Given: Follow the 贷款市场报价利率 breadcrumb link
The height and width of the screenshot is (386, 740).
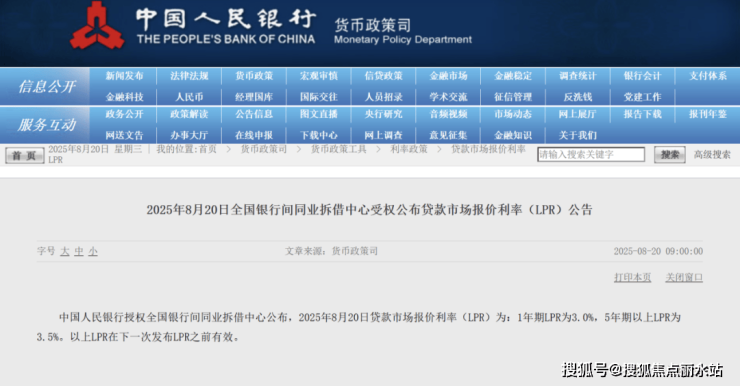Looking at the screenshot, I should tap(488, 150).
